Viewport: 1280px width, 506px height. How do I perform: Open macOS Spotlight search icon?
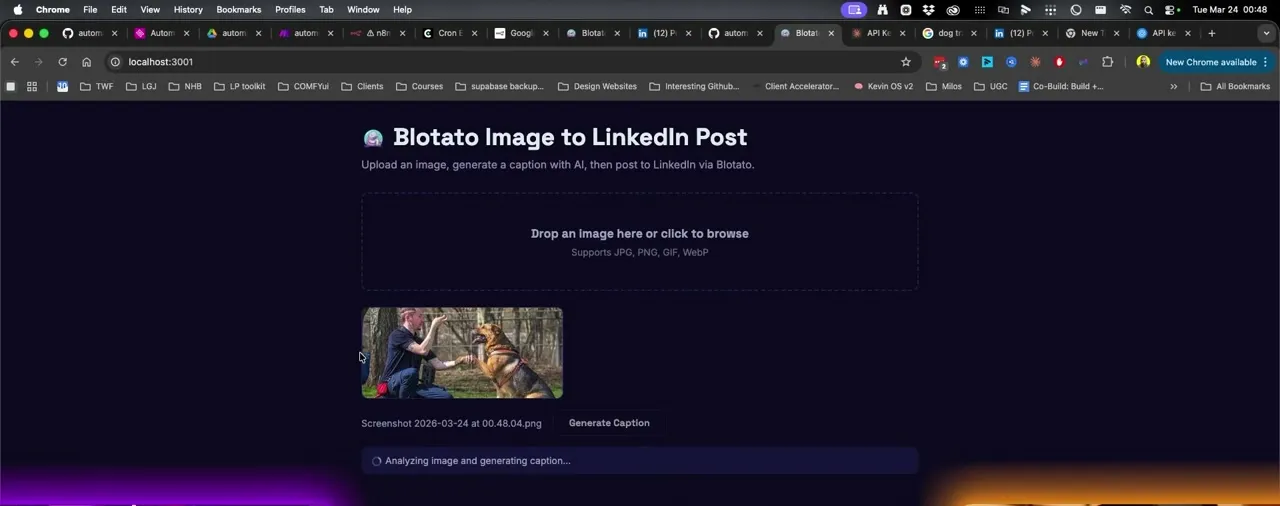[1148, 10]
